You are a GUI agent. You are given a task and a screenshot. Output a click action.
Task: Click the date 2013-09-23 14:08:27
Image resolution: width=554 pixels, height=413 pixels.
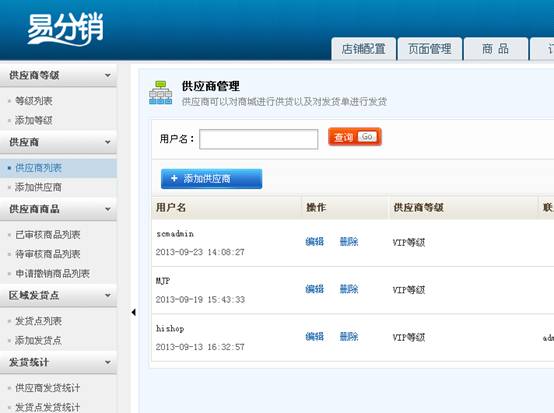200,252
